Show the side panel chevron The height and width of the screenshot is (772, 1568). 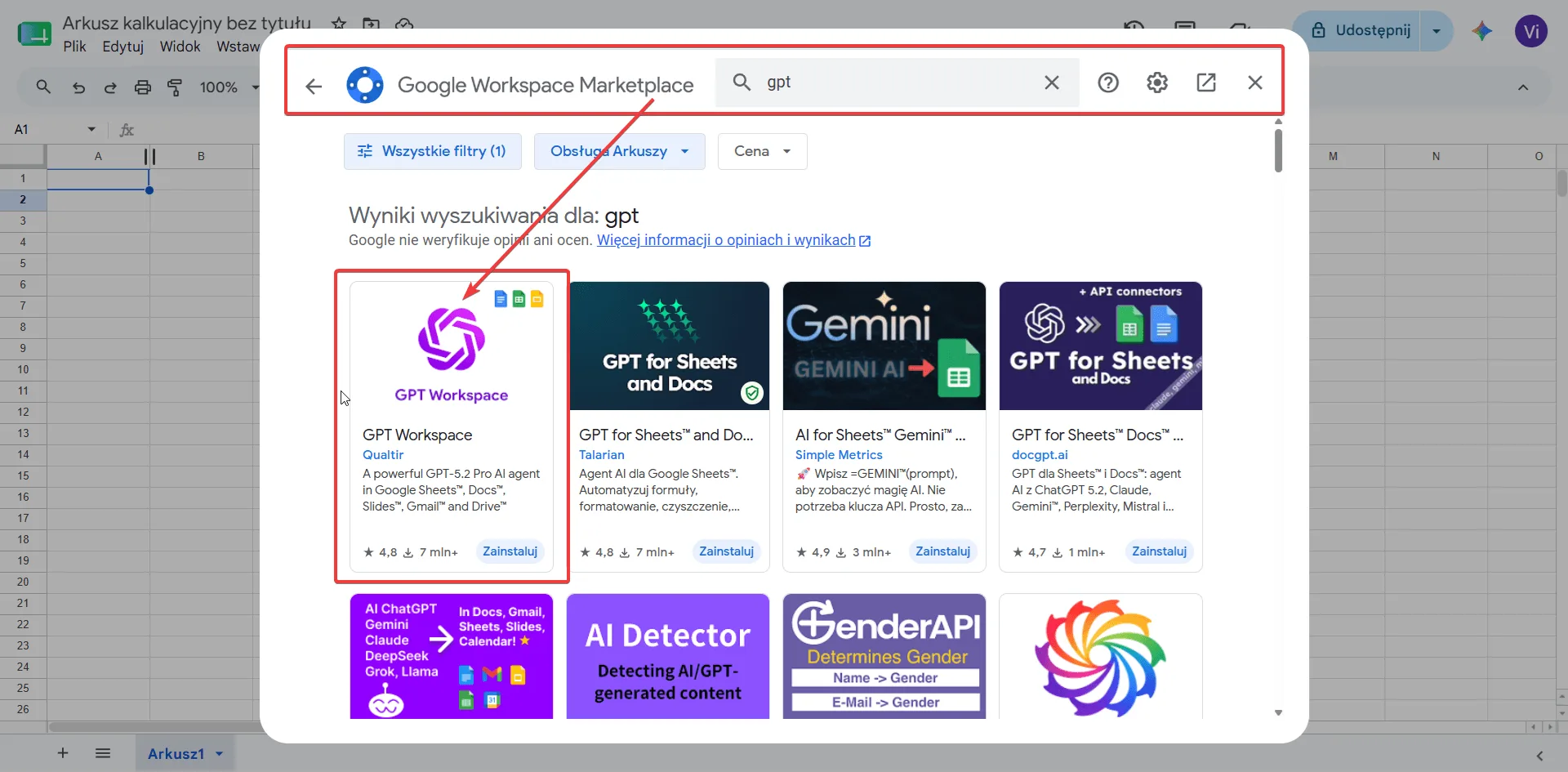1539,756
